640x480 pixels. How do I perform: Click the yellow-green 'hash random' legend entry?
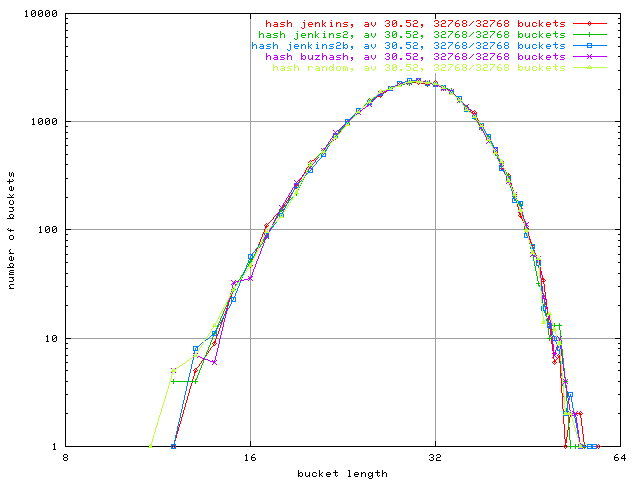click(419, 68)
